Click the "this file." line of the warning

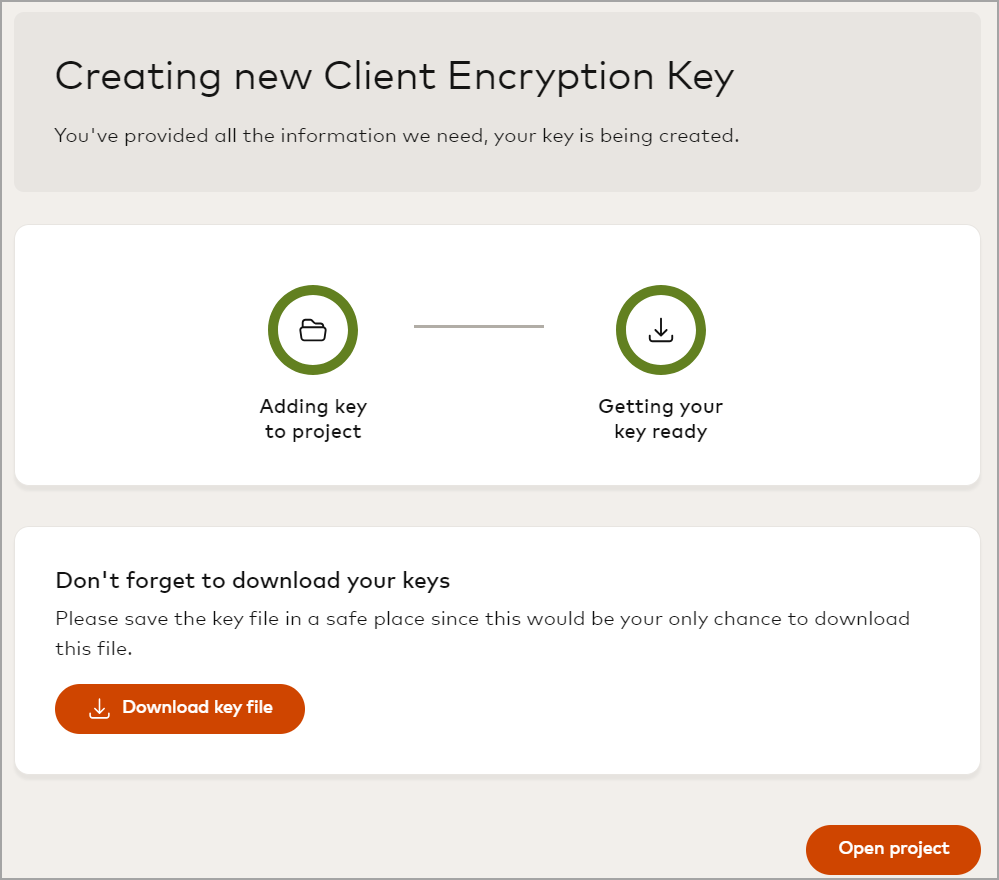[93, 649]
